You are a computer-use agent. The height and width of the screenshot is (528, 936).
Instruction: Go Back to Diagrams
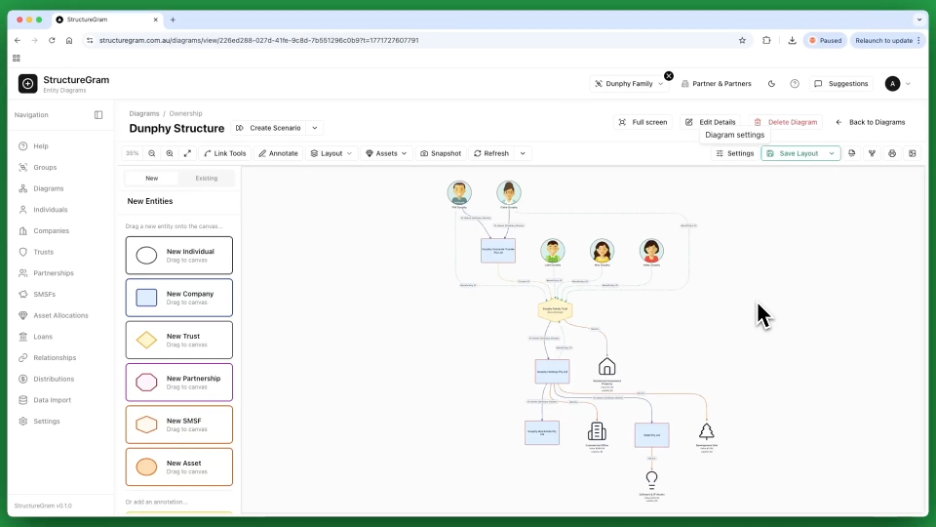[870, 122]
